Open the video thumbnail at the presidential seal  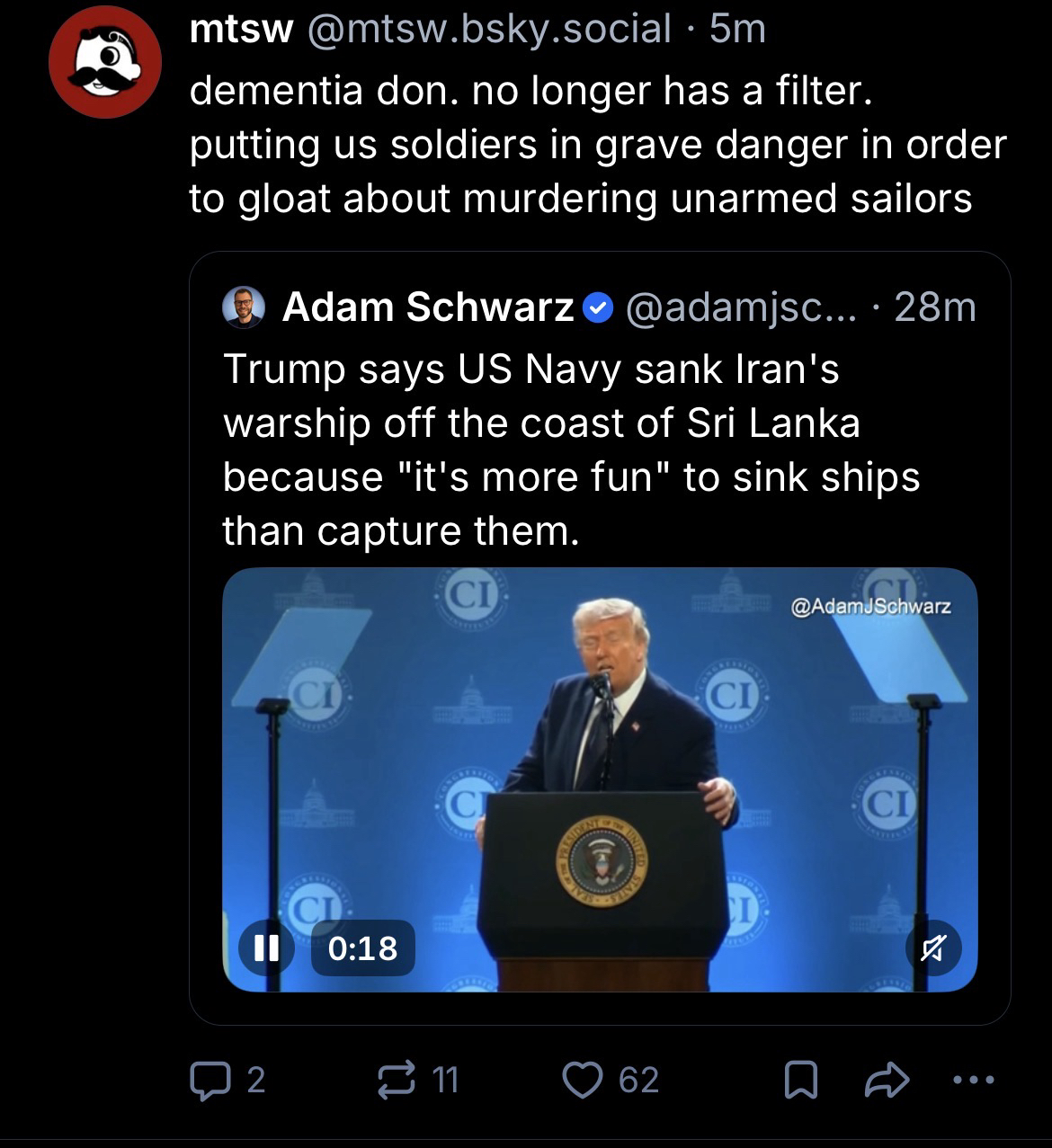[601, 863]
